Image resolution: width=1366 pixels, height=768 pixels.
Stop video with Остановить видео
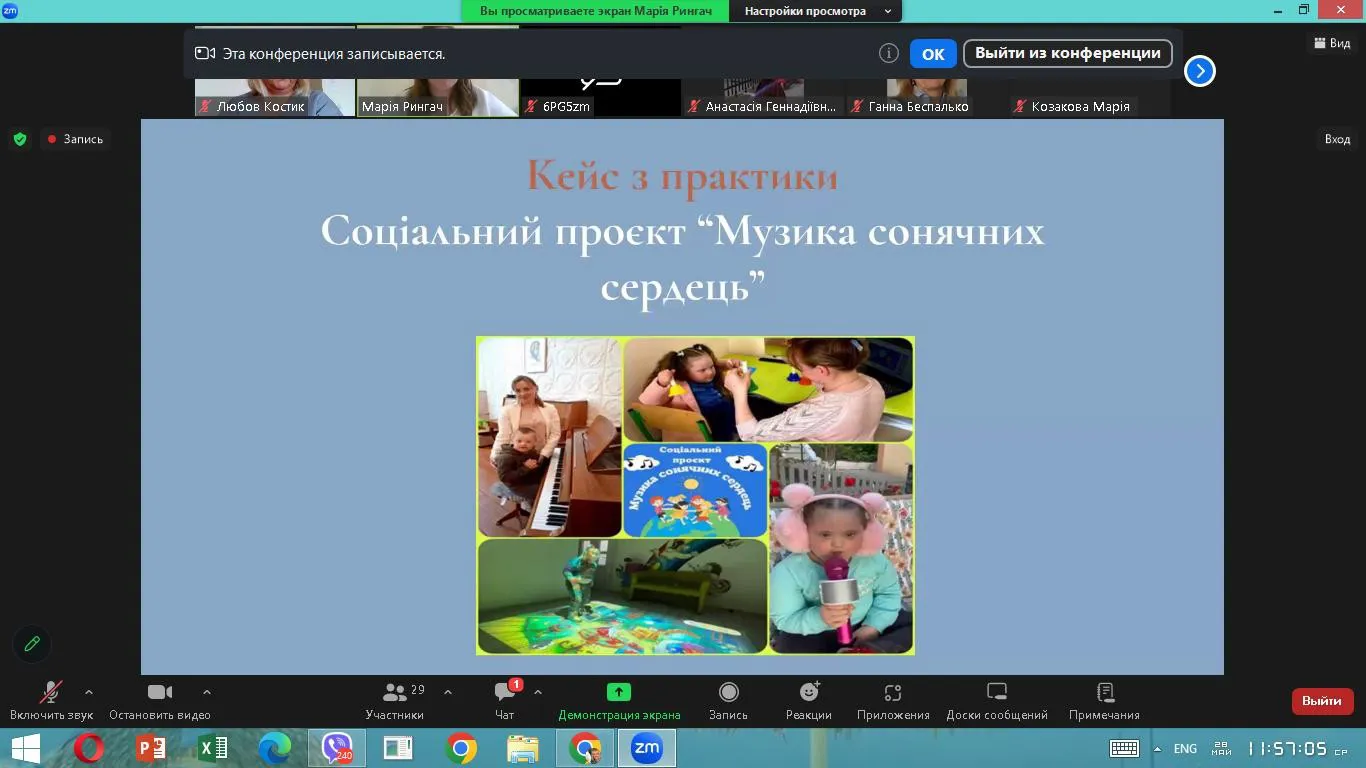pyautogui.click(x=160, y=701)
